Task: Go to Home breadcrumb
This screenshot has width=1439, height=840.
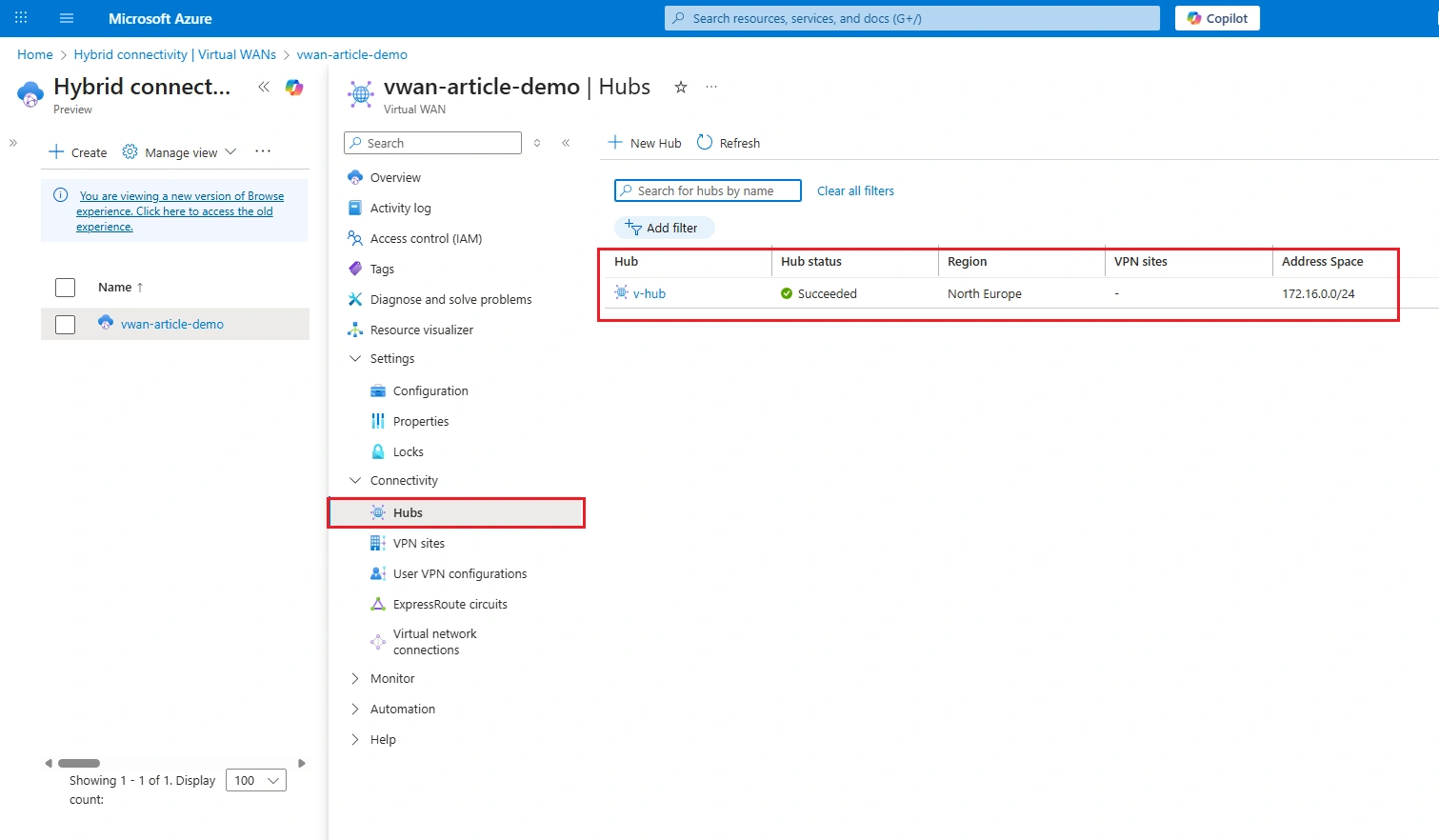Action: (35, 54)
